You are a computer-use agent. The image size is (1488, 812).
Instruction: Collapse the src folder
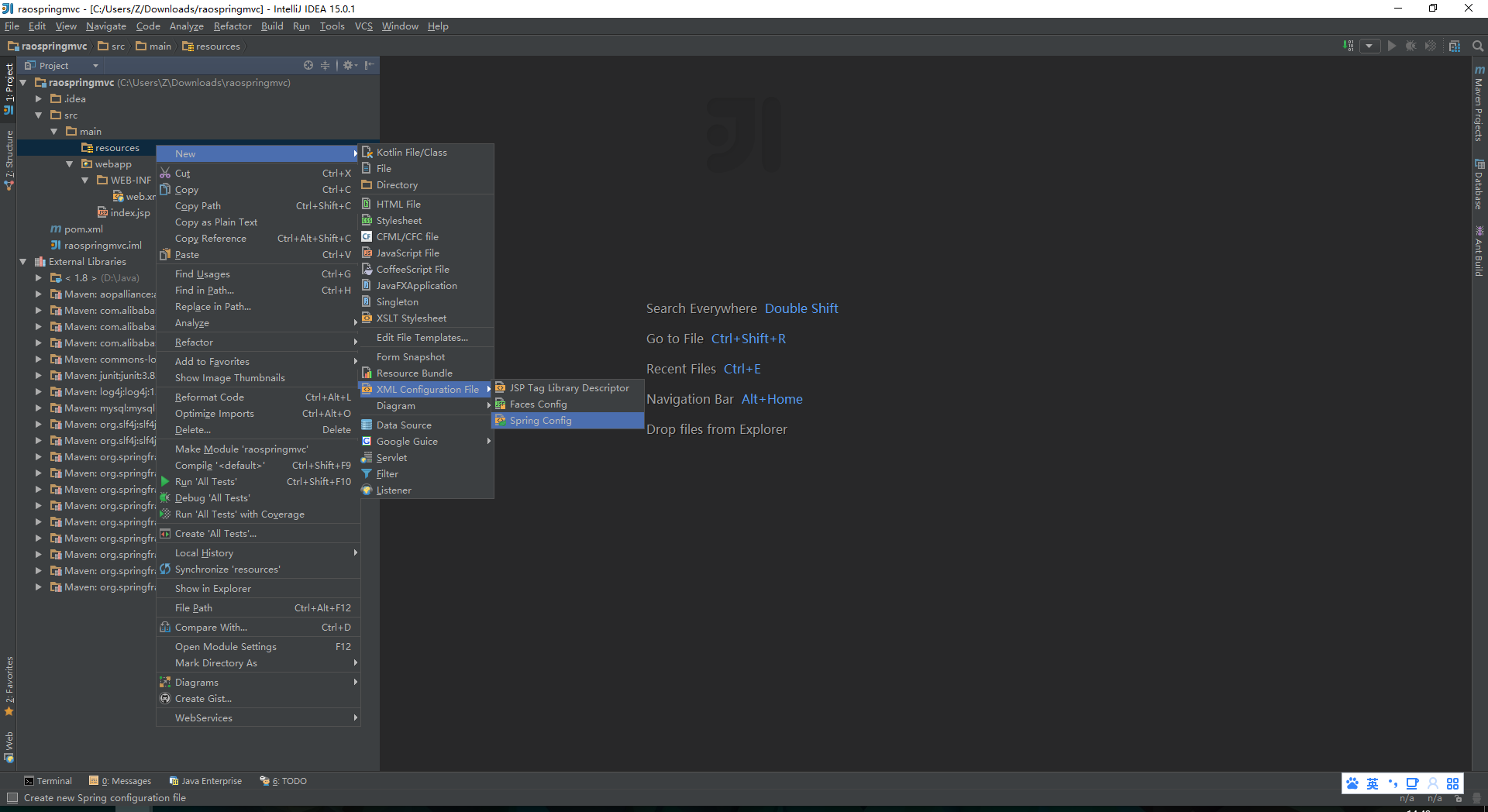point(39,115)
